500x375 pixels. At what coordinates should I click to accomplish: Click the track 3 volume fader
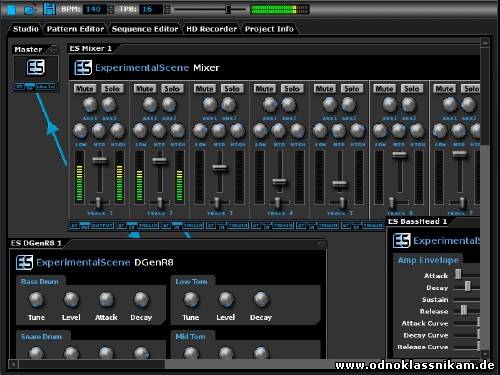coord(220,168)
